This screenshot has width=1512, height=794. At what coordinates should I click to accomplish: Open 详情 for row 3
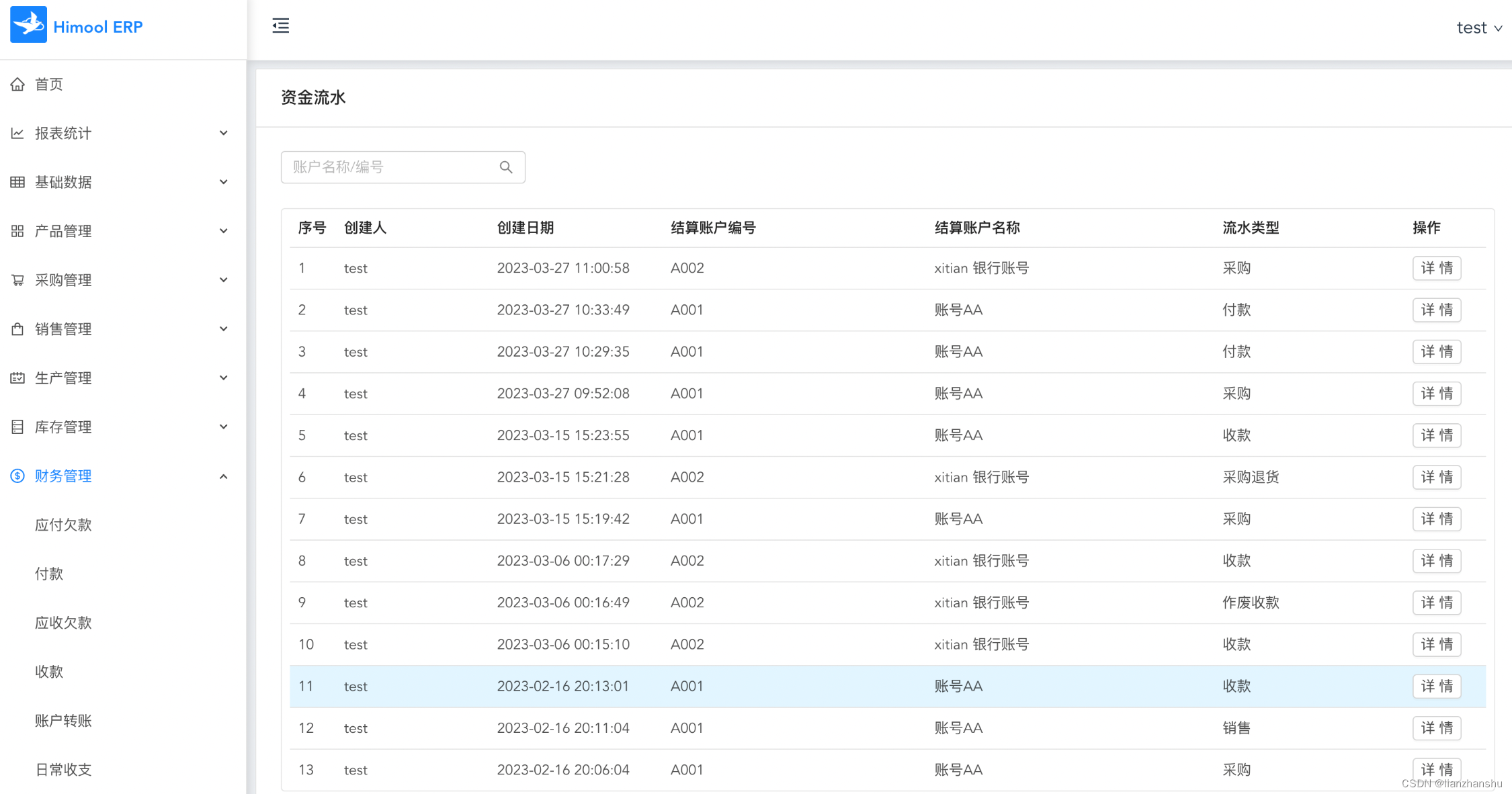(1437, 351)
